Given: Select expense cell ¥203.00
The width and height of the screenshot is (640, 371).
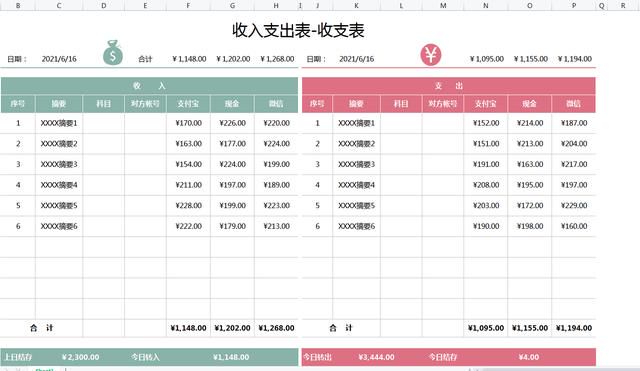Looking at the screenshot, I should [x=486, y=205].
